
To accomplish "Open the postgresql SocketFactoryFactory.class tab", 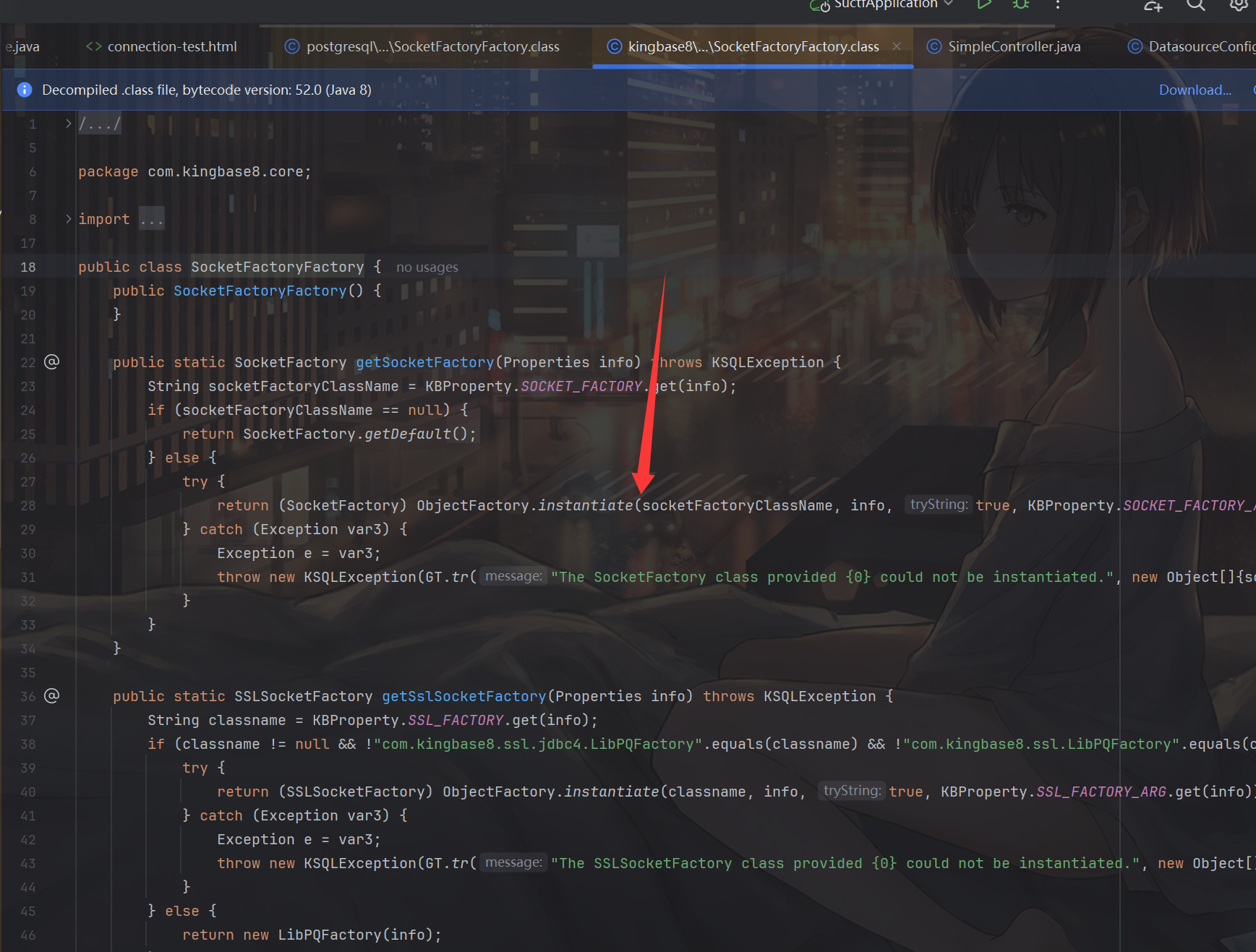I will point(432,47).
